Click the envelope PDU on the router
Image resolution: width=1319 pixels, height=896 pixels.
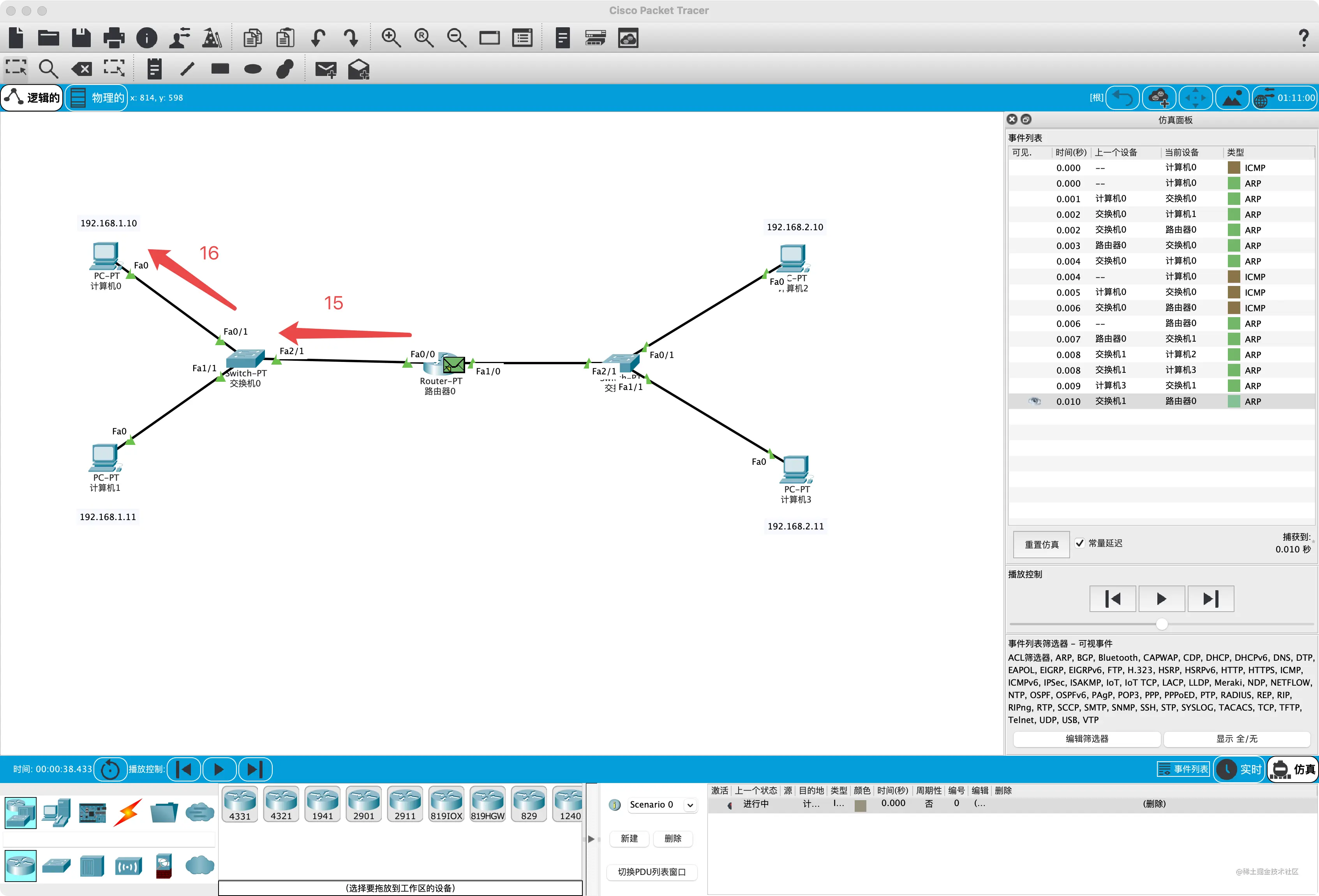[x=453, y=364]
